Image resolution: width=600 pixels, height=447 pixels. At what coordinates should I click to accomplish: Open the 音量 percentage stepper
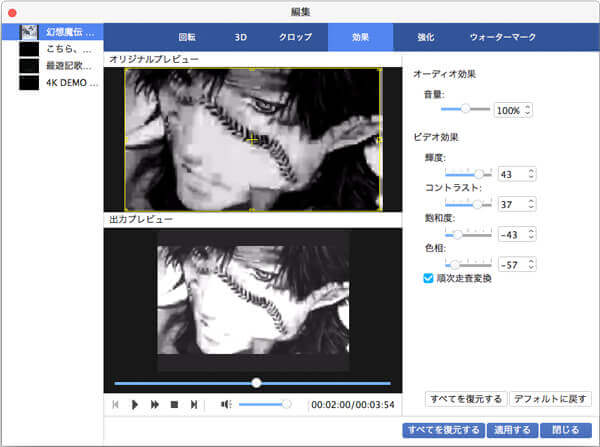(528, 109)
